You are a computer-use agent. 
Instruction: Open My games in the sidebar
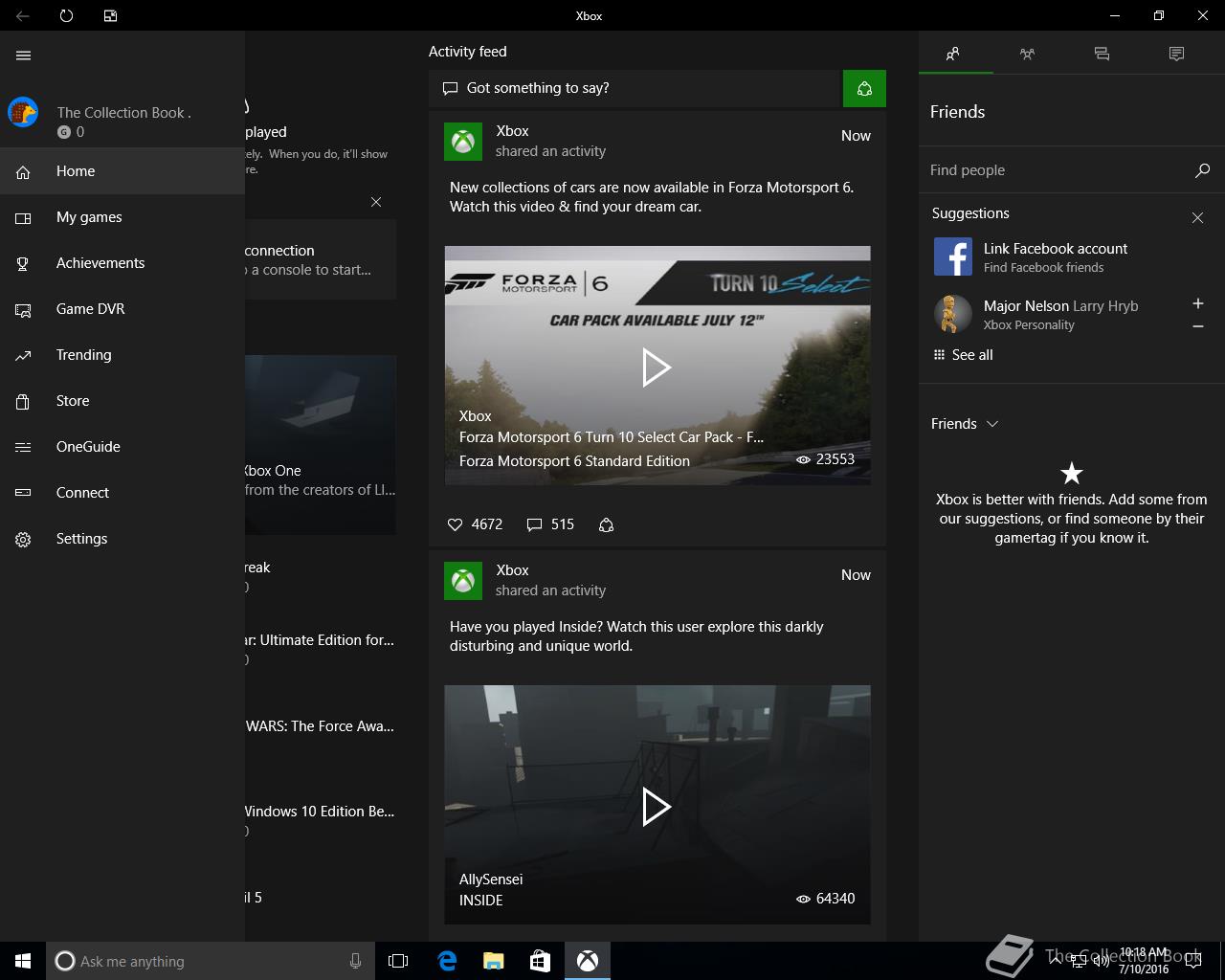[x=122, y=217]
